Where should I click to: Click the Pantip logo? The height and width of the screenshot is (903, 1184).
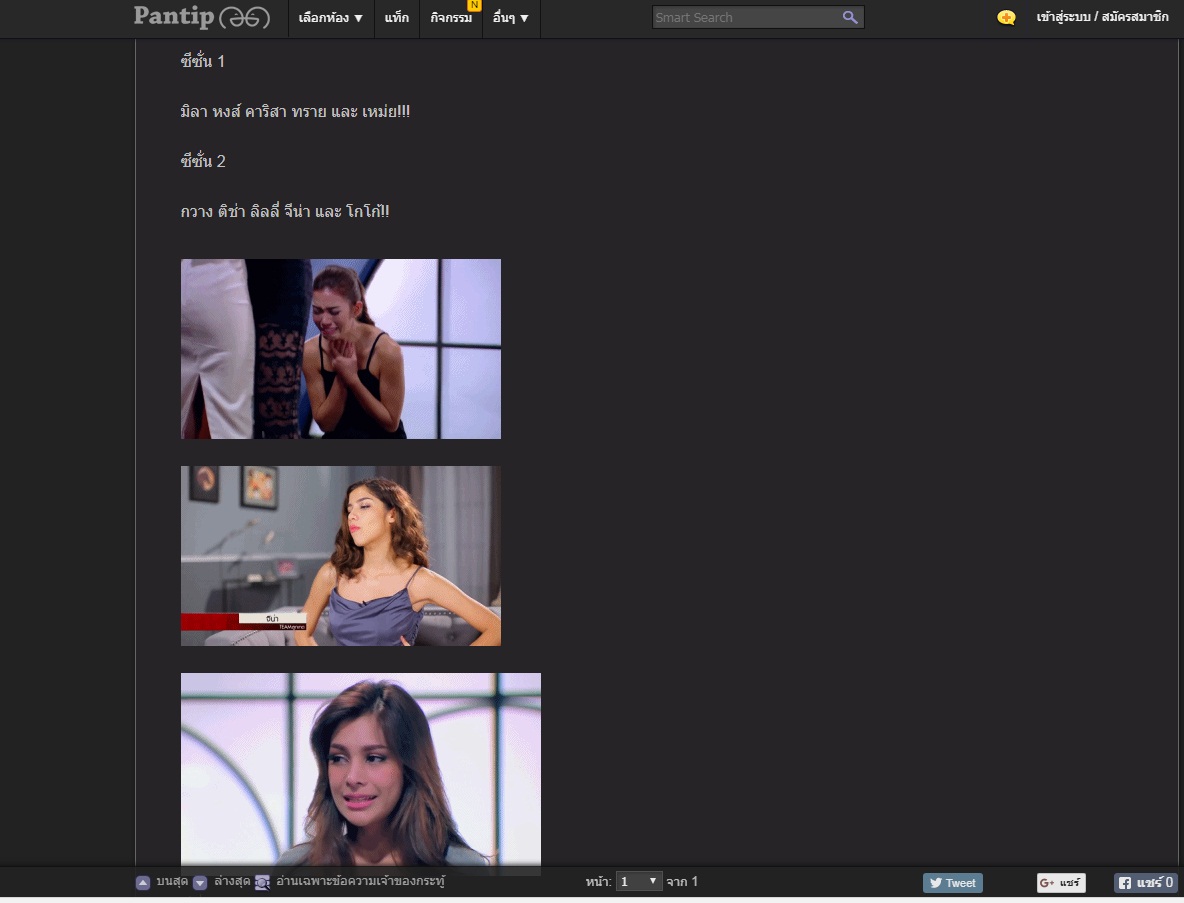[201, 17]
